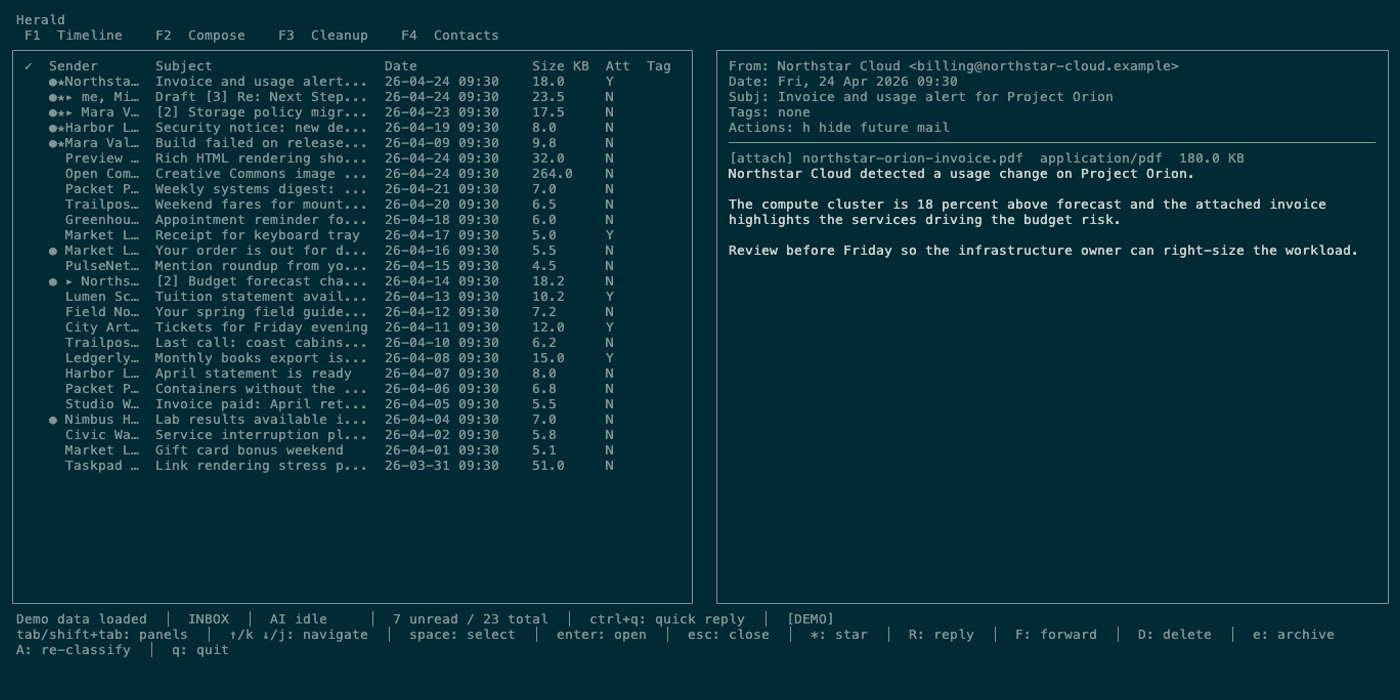Switch to the F3 Cleanup tab

(323, 35)
